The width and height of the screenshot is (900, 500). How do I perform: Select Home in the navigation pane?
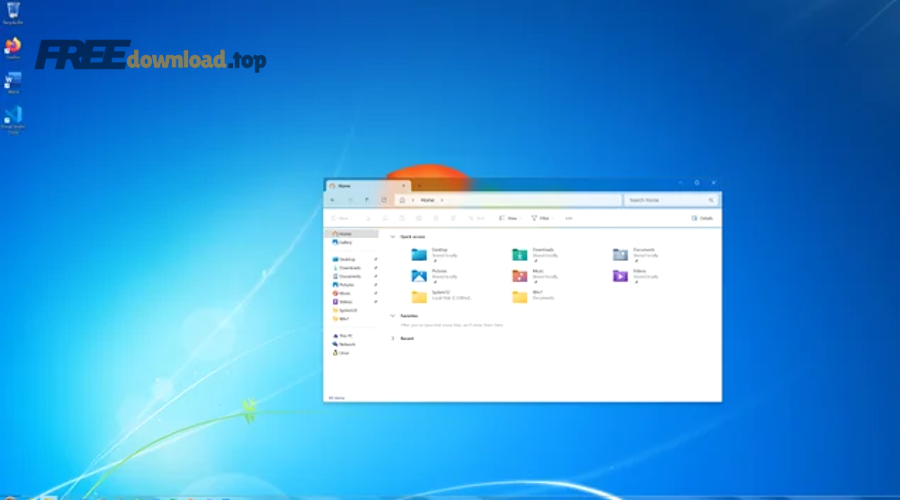tap(351, 234)
